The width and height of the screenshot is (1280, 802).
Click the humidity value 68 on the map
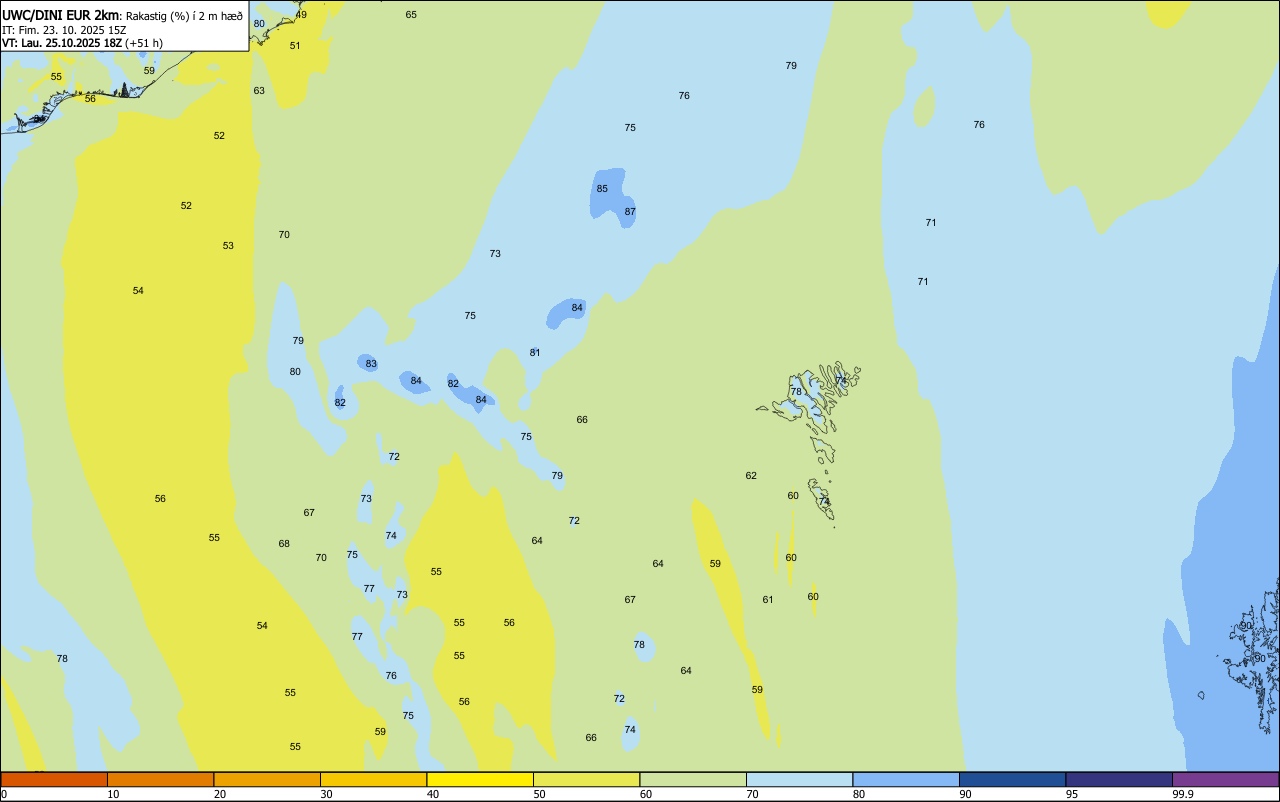284,544
